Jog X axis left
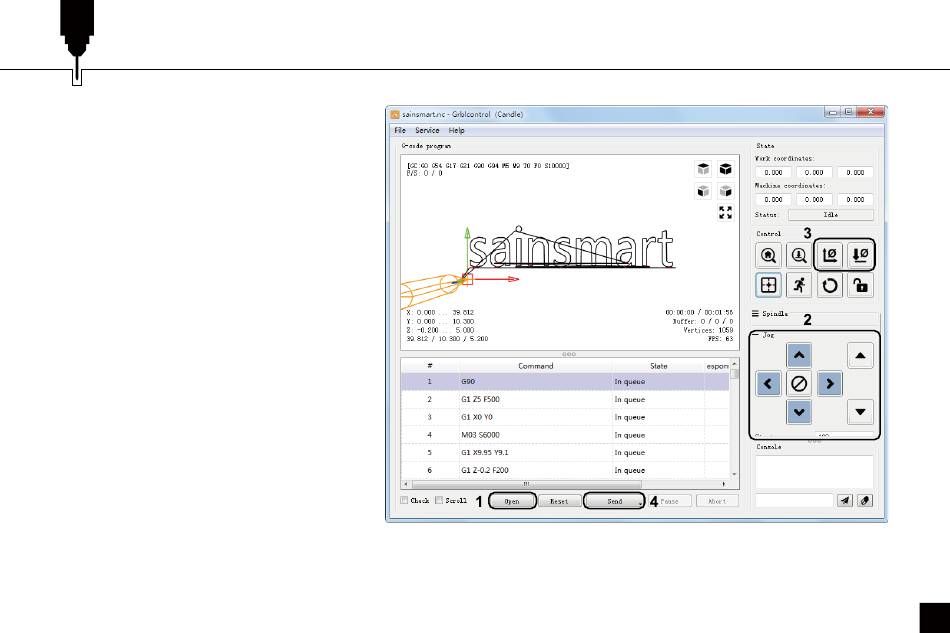 tap(768, 383)
